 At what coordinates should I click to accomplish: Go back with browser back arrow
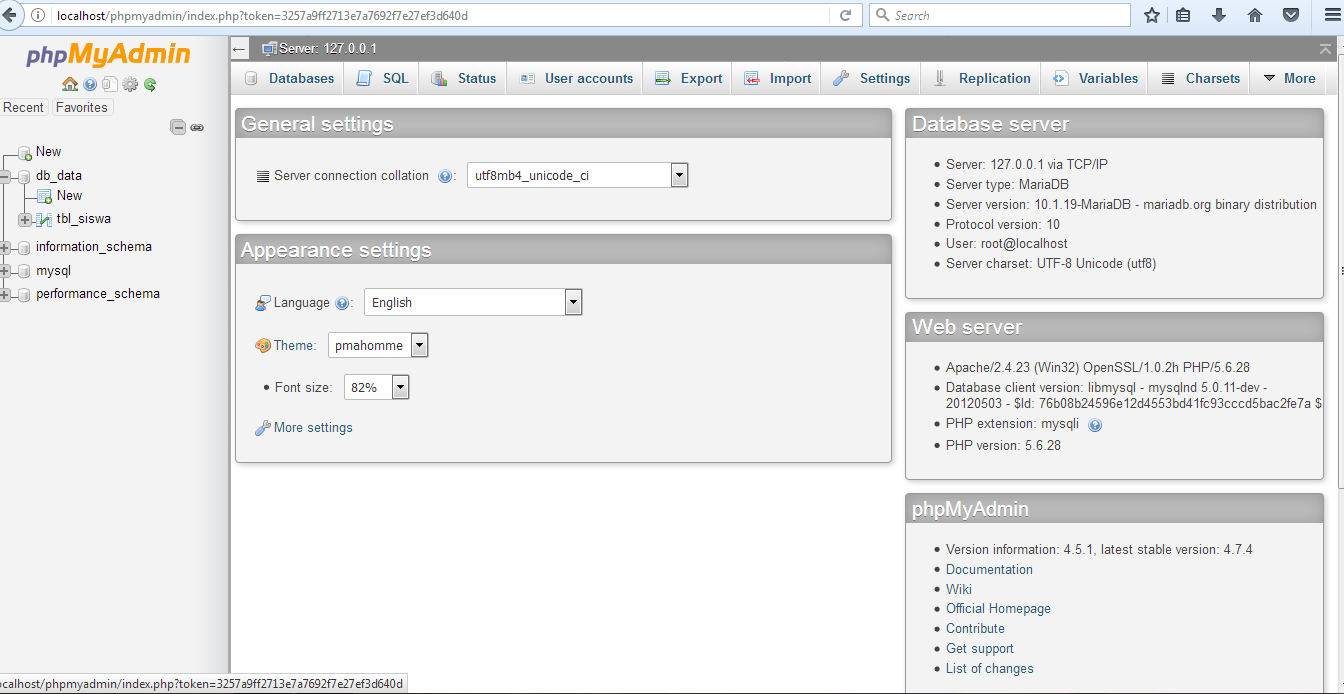[11, 15]
